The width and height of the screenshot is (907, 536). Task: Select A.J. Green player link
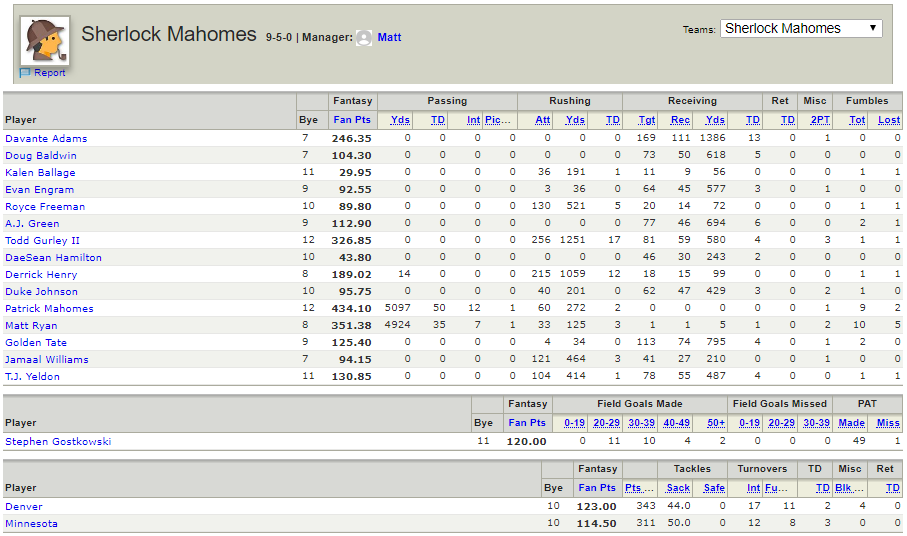pos(32,224)
